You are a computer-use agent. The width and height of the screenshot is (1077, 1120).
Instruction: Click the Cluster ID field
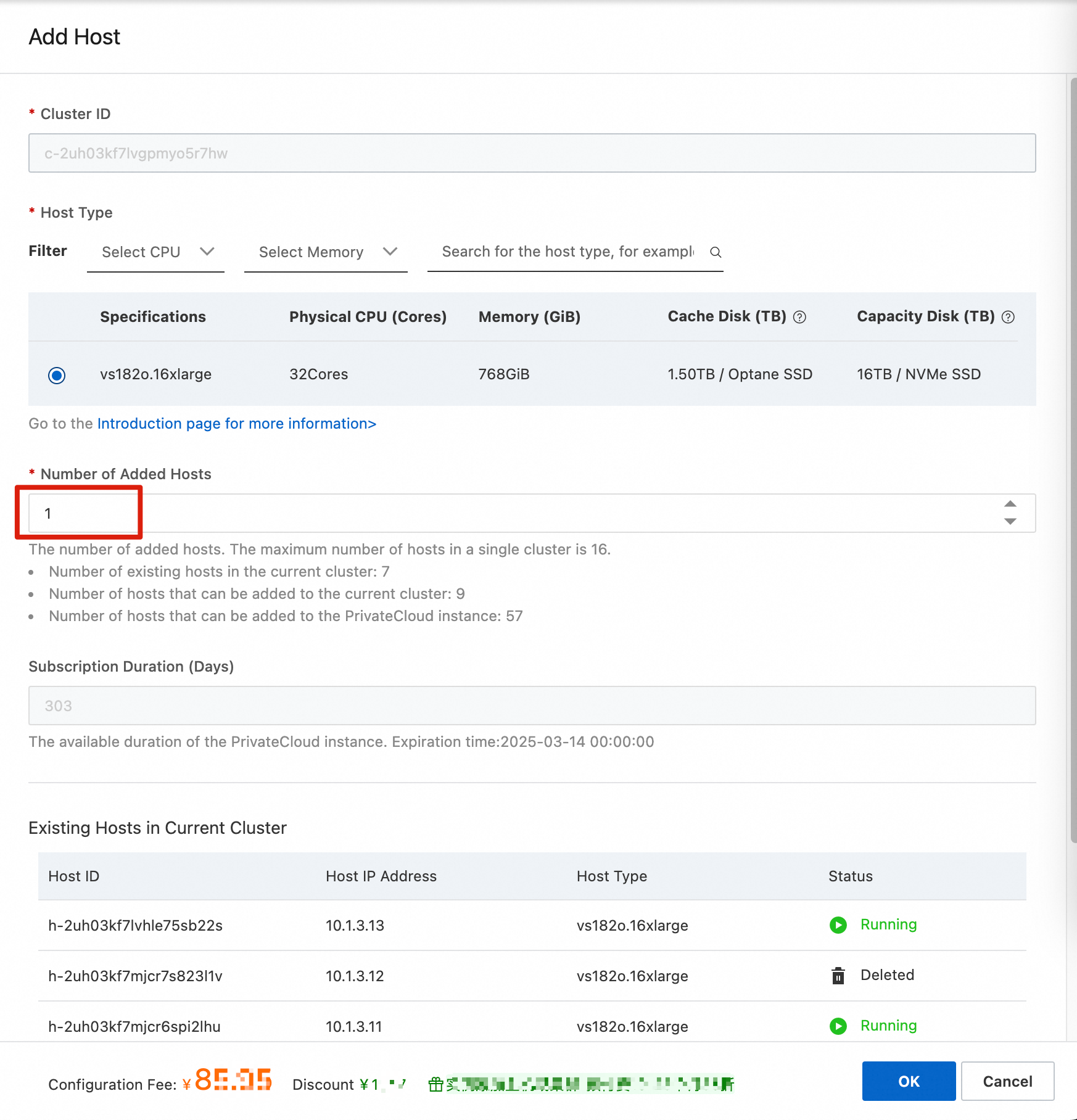[x=532, y=153]
